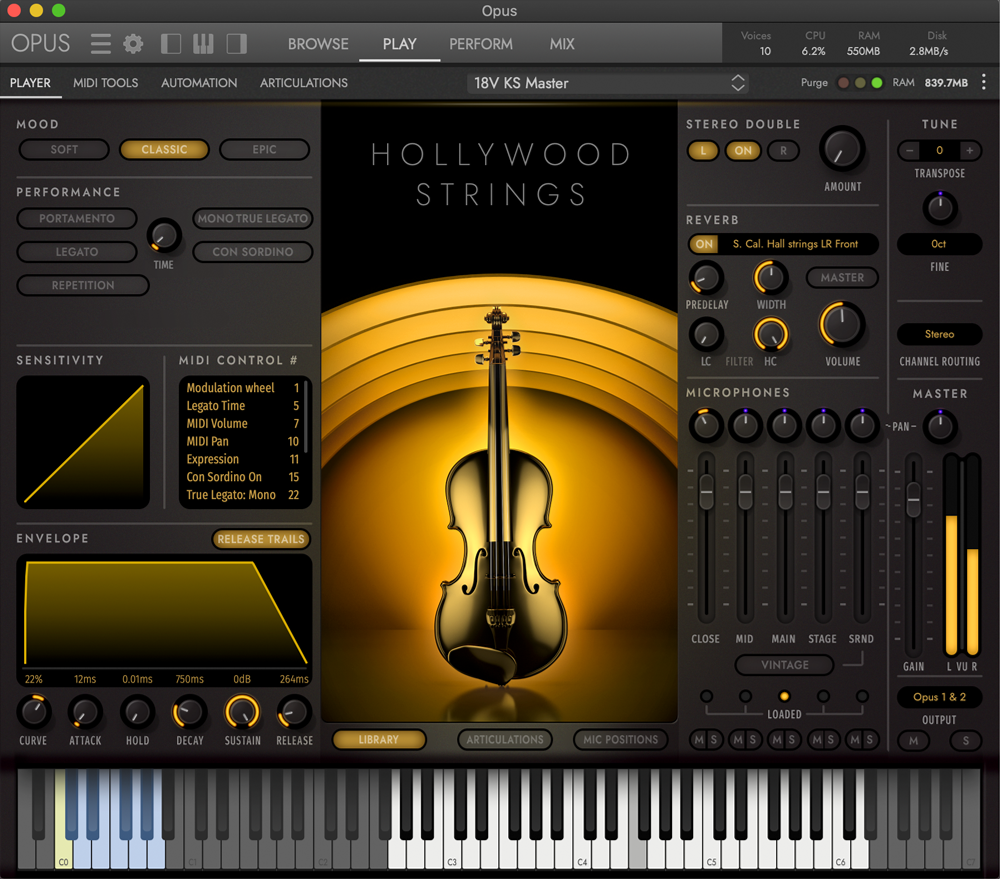Select the EPIC mood button
Screen dimensions: 1000x879
coord(264,150)
